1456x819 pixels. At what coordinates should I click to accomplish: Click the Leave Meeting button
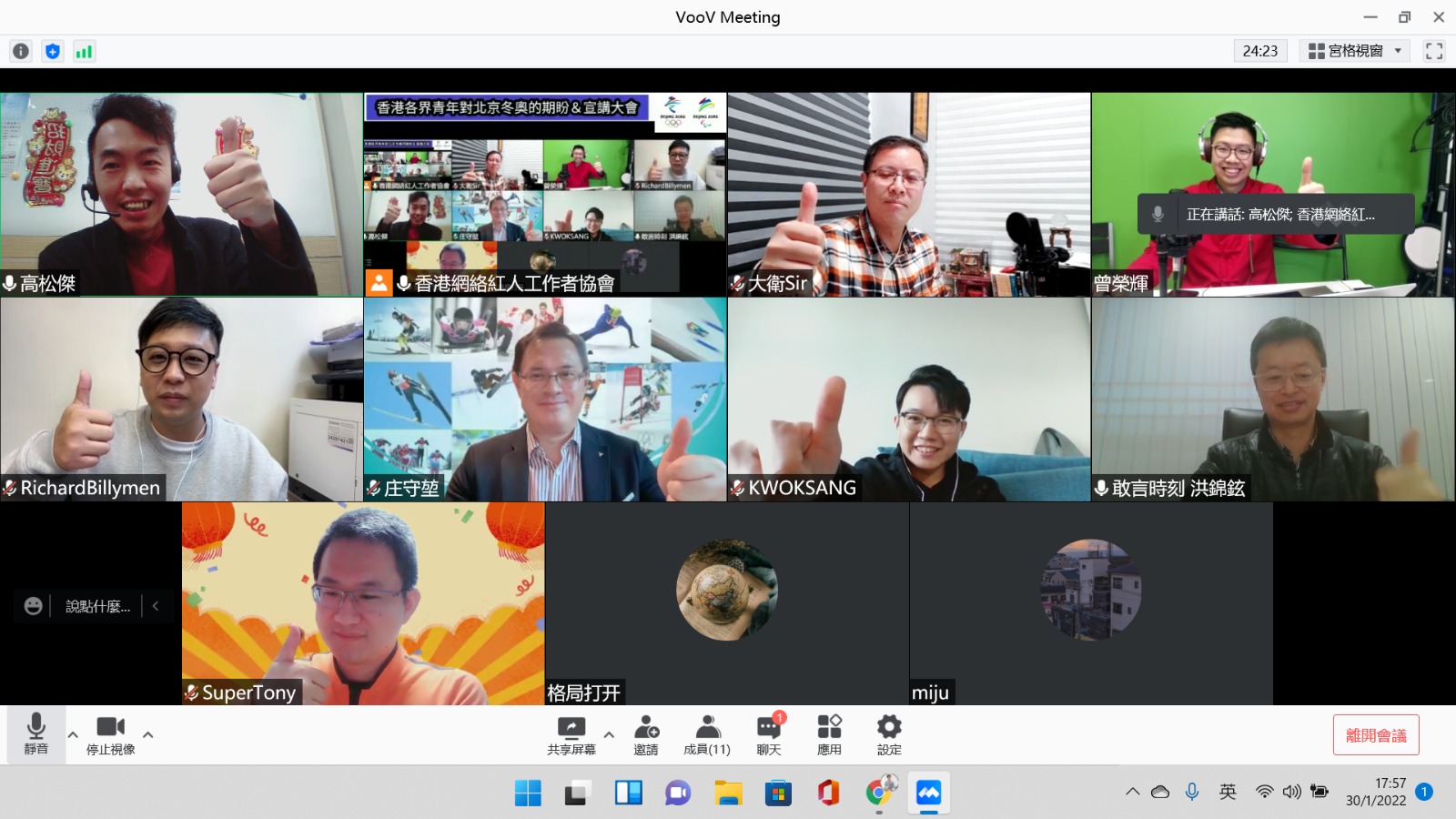pos(1375,735)
